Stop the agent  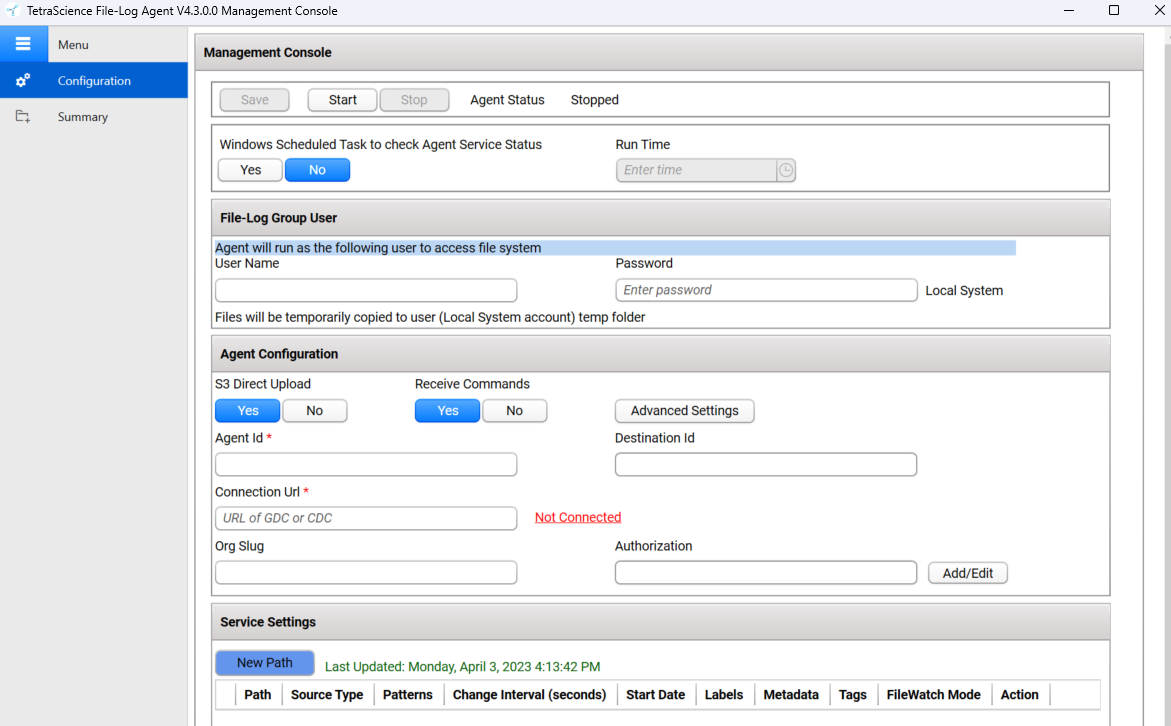(413, 99)
